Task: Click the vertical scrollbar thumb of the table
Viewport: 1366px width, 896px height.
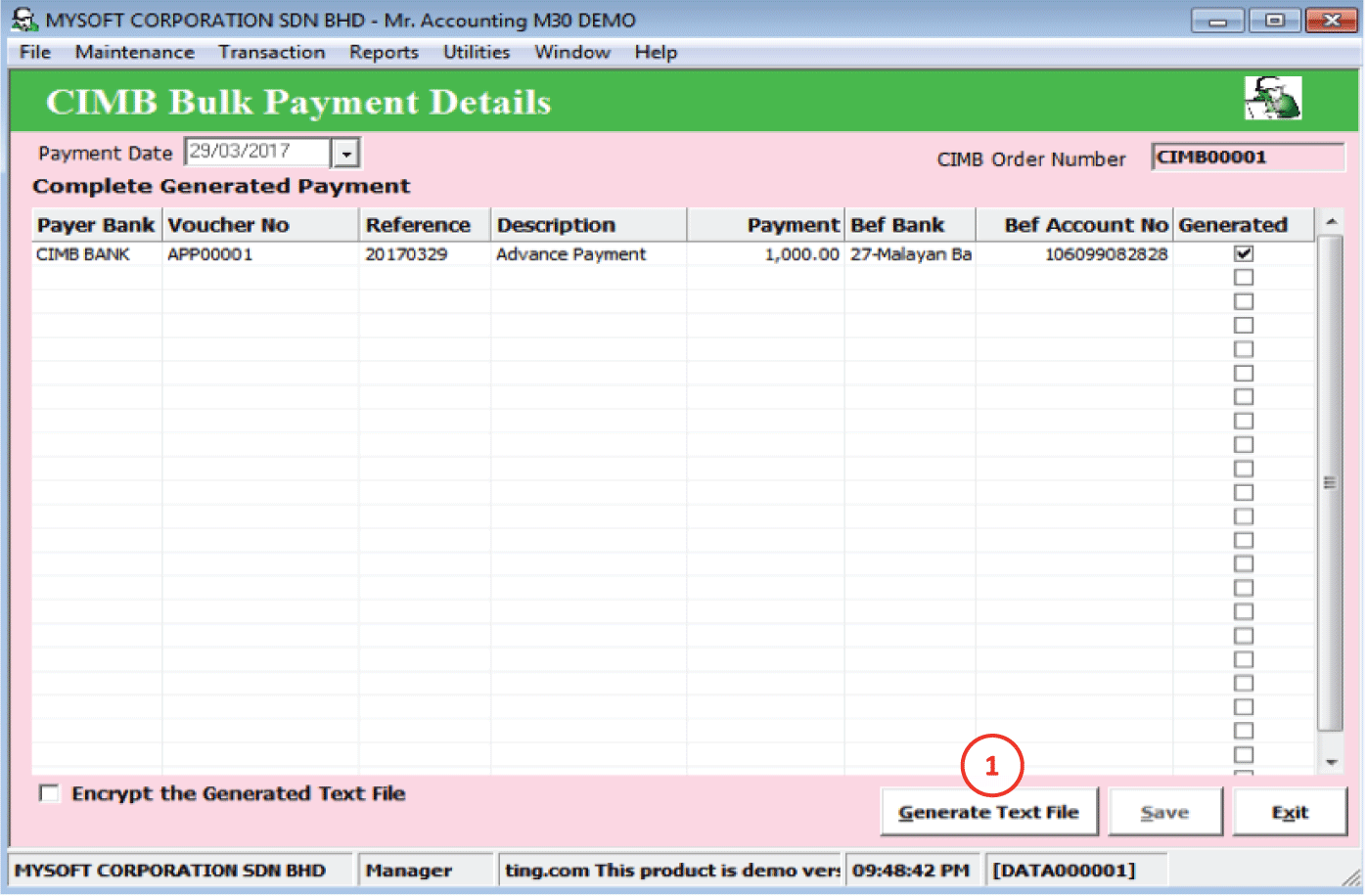Action: [1331, 483]
